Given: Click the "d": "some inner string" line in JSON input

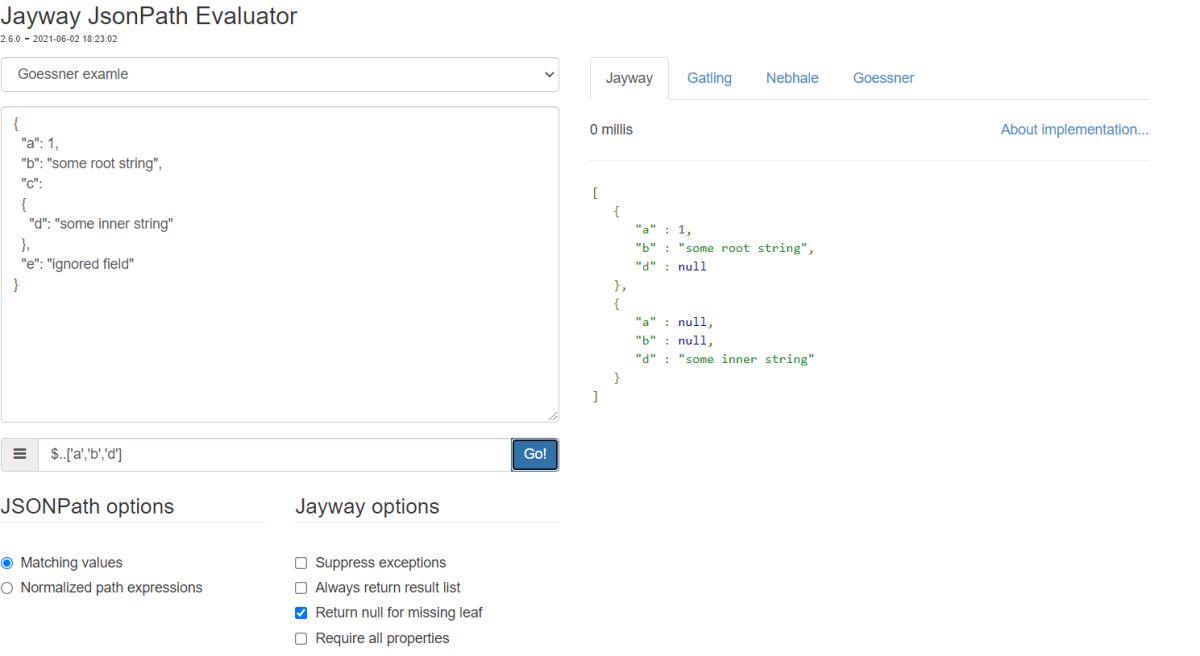Looking at the screenshot, I should (x=101, y=224).
